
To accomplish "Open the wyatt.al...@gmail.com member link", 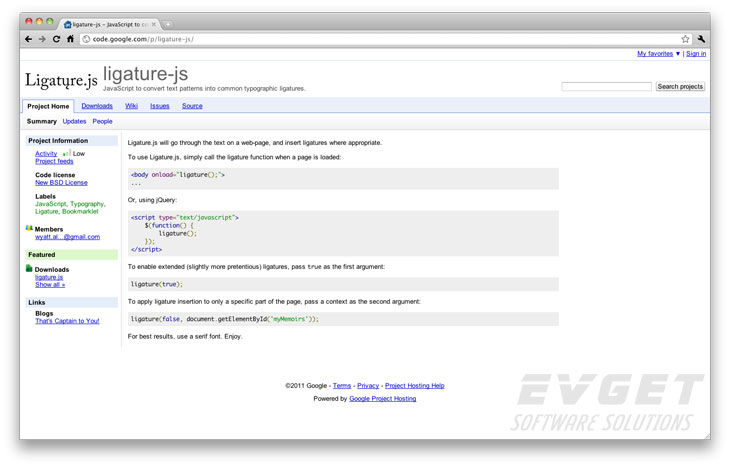I will pos(68,237).
